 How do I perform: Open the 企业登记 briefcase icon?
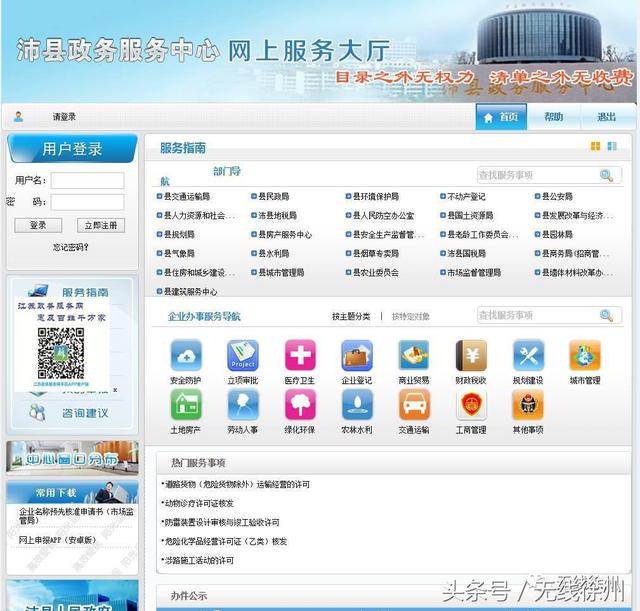click(357, 355)
